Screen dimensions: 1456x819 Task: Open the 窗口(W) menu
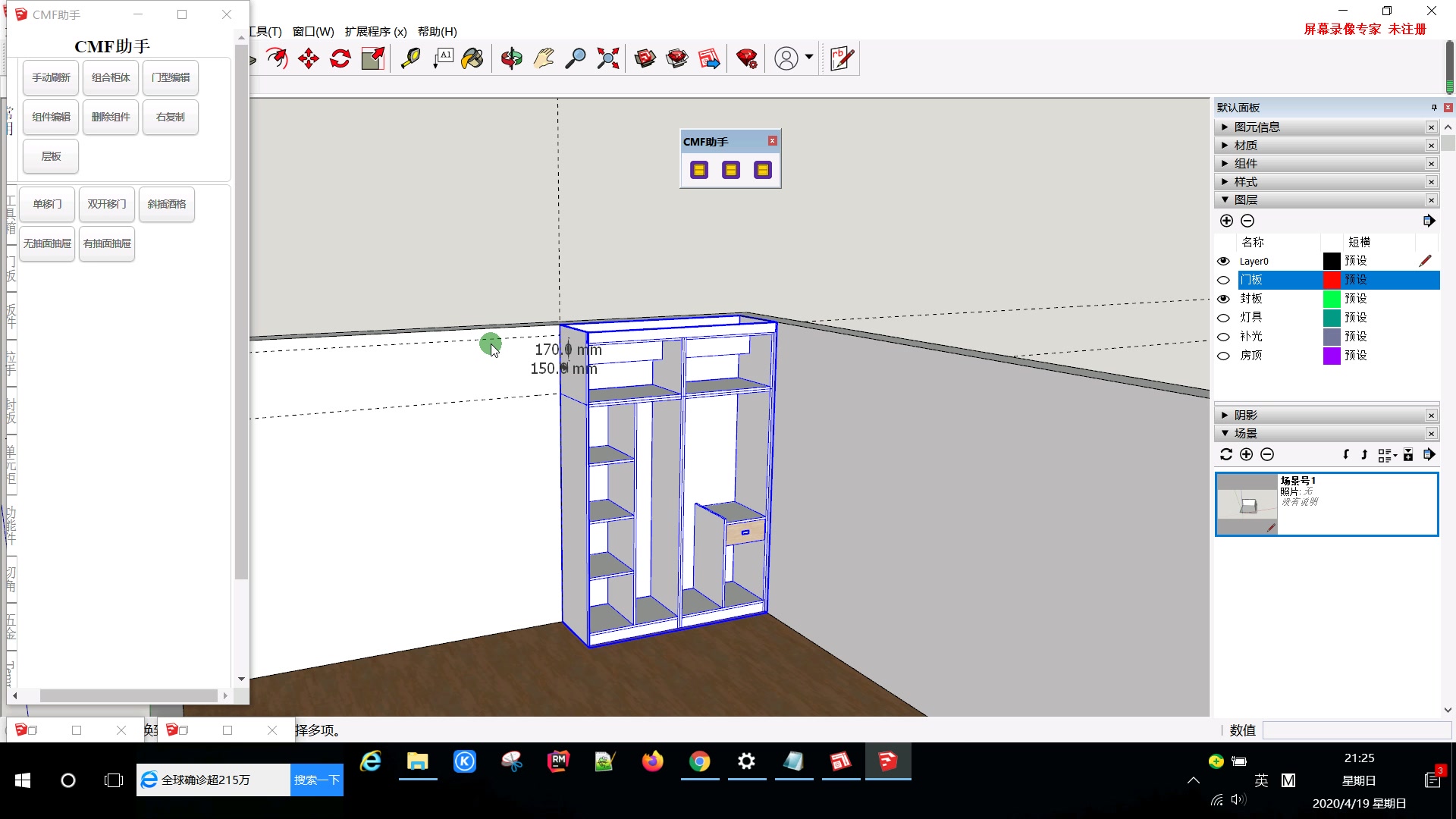coord(312,32)
